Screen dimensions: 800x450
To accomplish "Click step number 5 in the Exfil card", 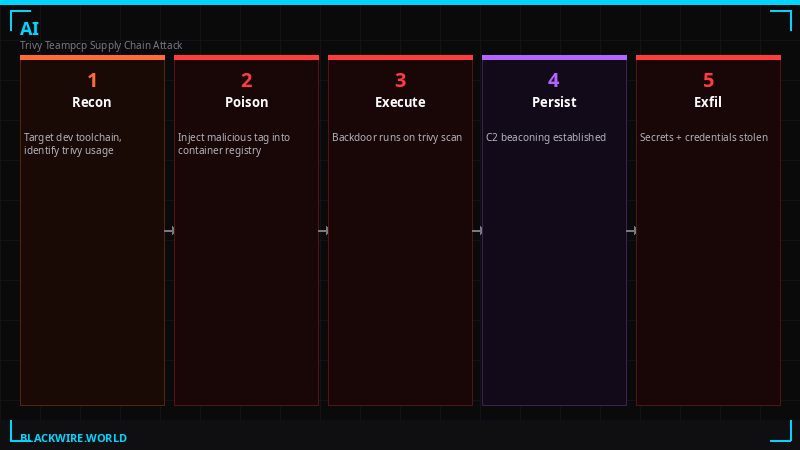I will [x=708, y=80].
